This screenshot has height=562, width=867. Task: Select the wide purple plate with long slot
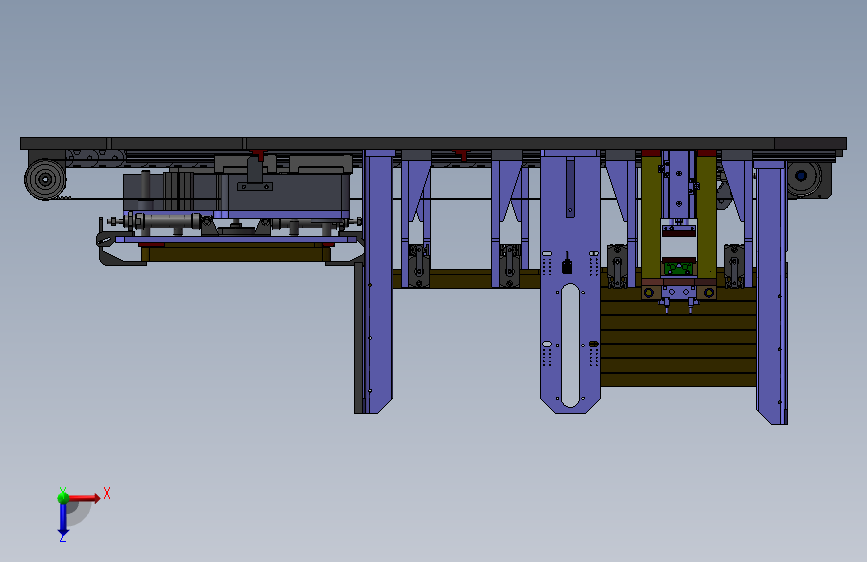coord(570,282)
